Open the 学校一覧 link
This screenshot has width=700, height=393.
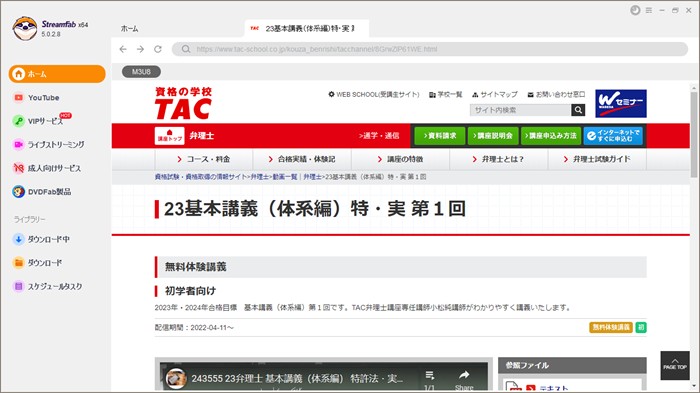tap(446, 95)
